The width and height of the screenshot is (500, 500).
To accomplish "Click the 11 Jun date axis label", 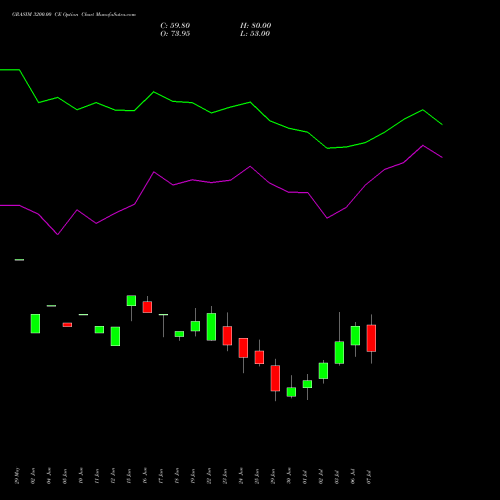I will point(98,476).
